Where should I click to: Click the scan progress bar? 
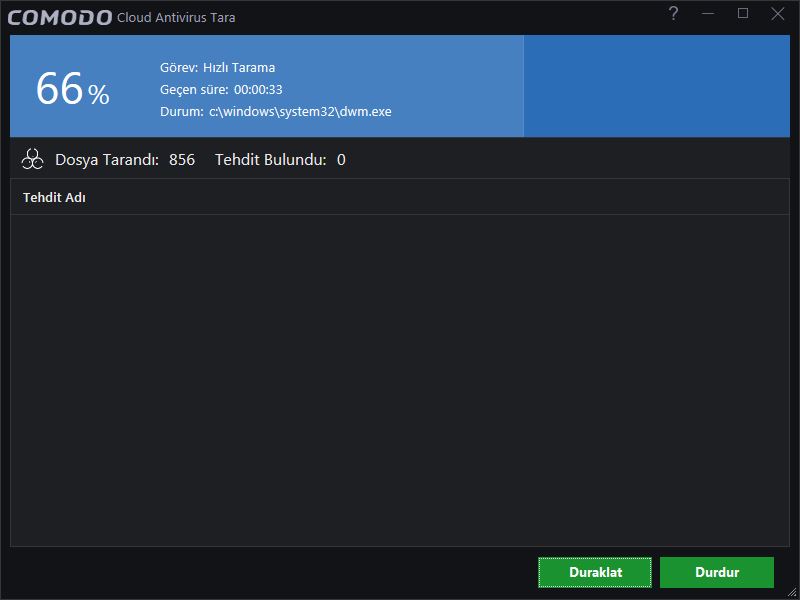400,86
